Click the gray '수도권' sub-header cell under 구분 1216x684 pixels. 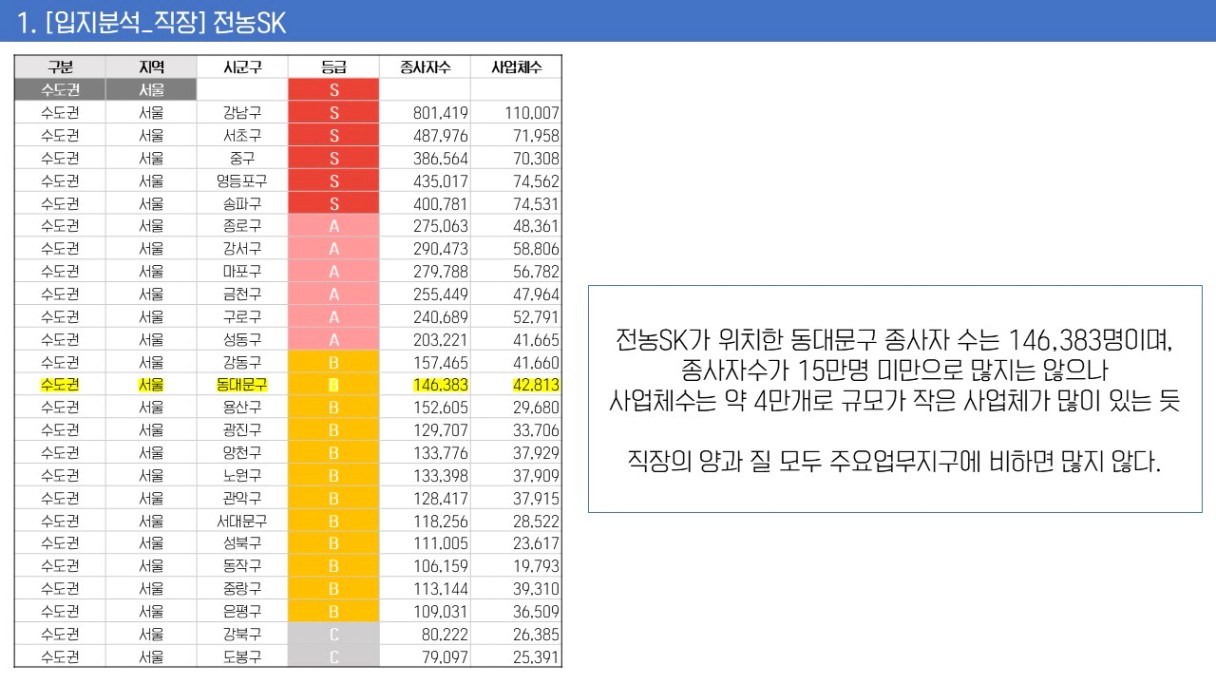60,90
